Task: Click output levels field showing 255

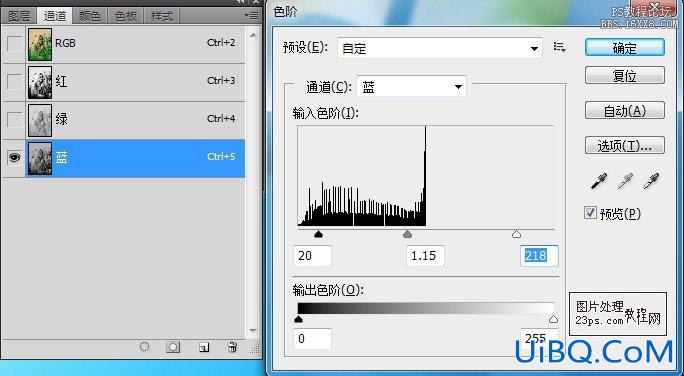Action: coord(539,338)
